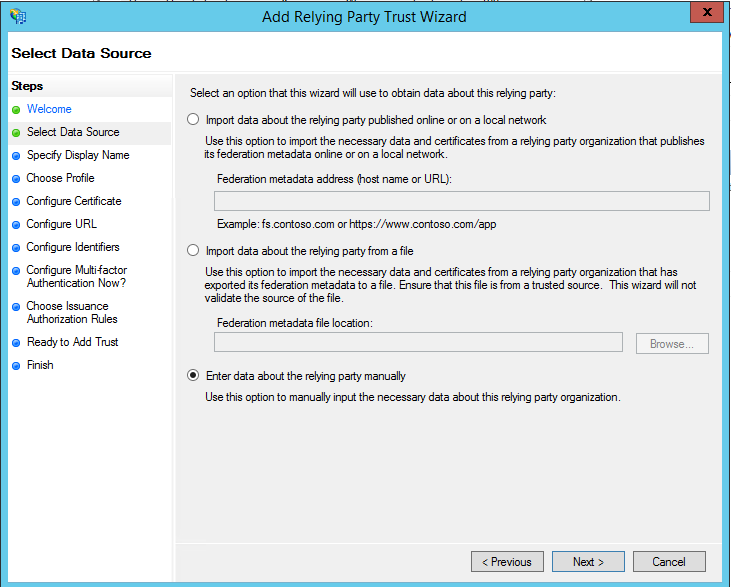Click the blue bullet beside Configure Multi-factor

16,271
